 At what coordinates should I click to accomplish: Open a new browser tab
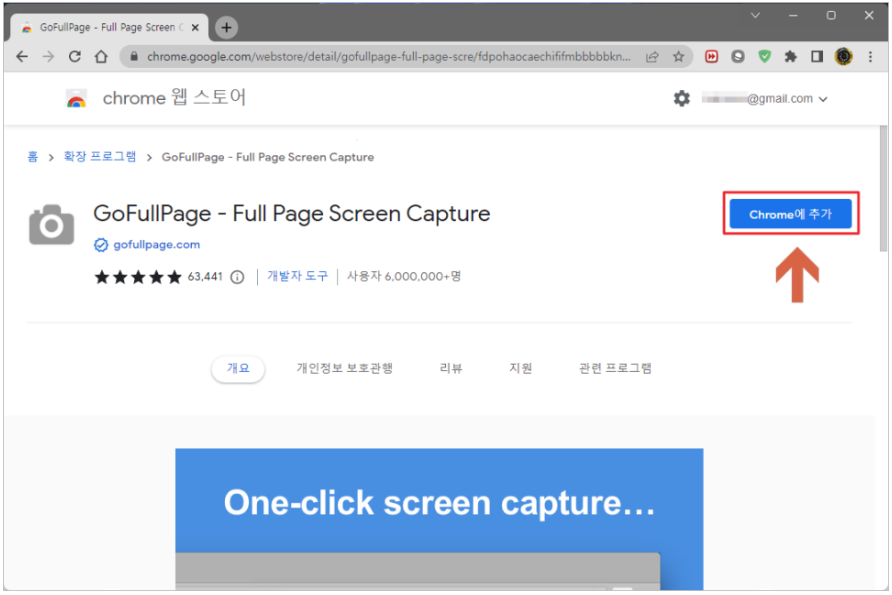(x=226, y=27)
